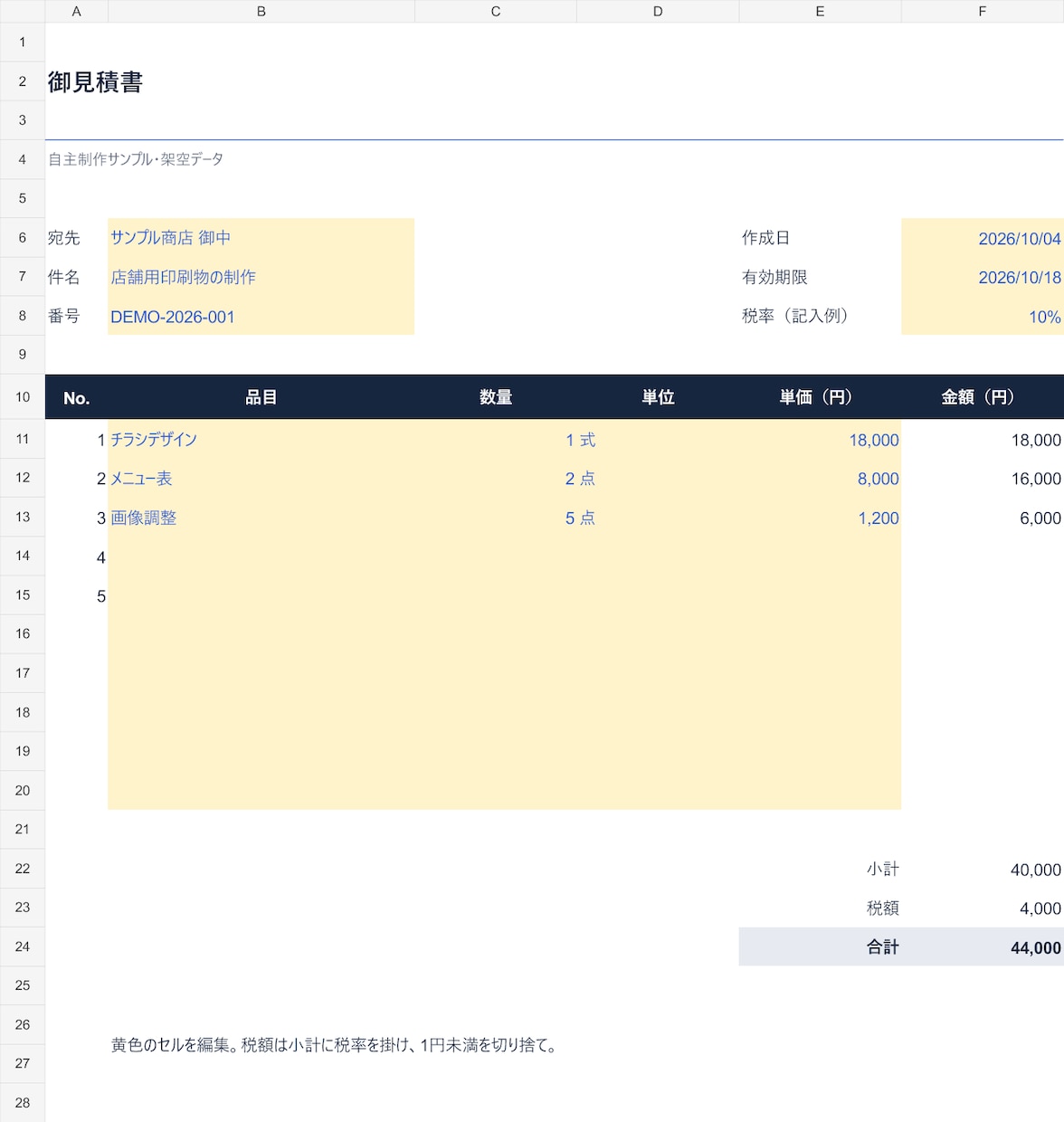Click the 単位 header cell
This screenshot has height=1122, width=1064.
pyautogui.click(x=658, y=397)
